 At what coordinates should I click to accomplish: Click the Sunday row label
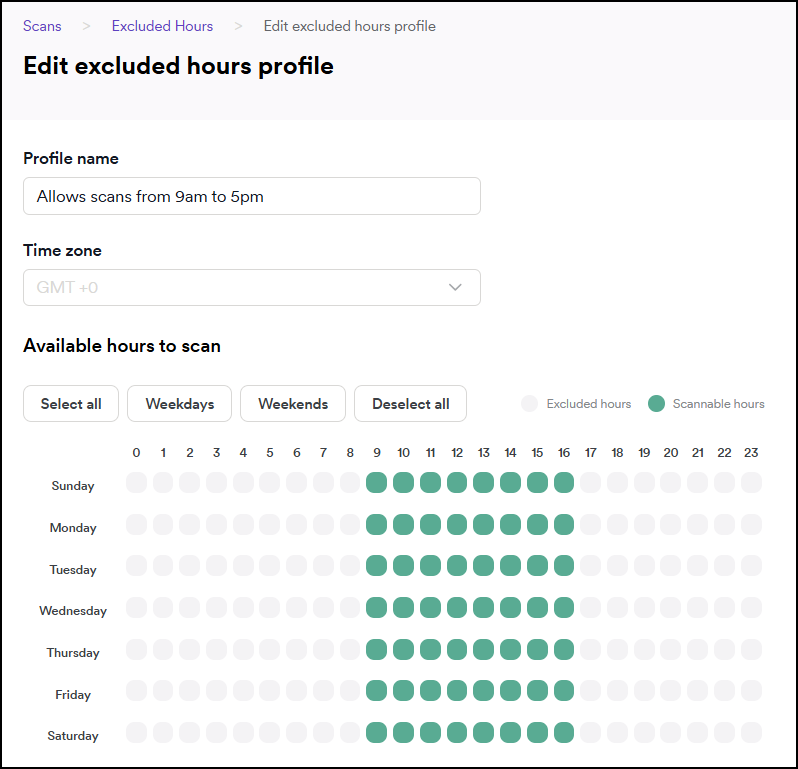[73, 486]
